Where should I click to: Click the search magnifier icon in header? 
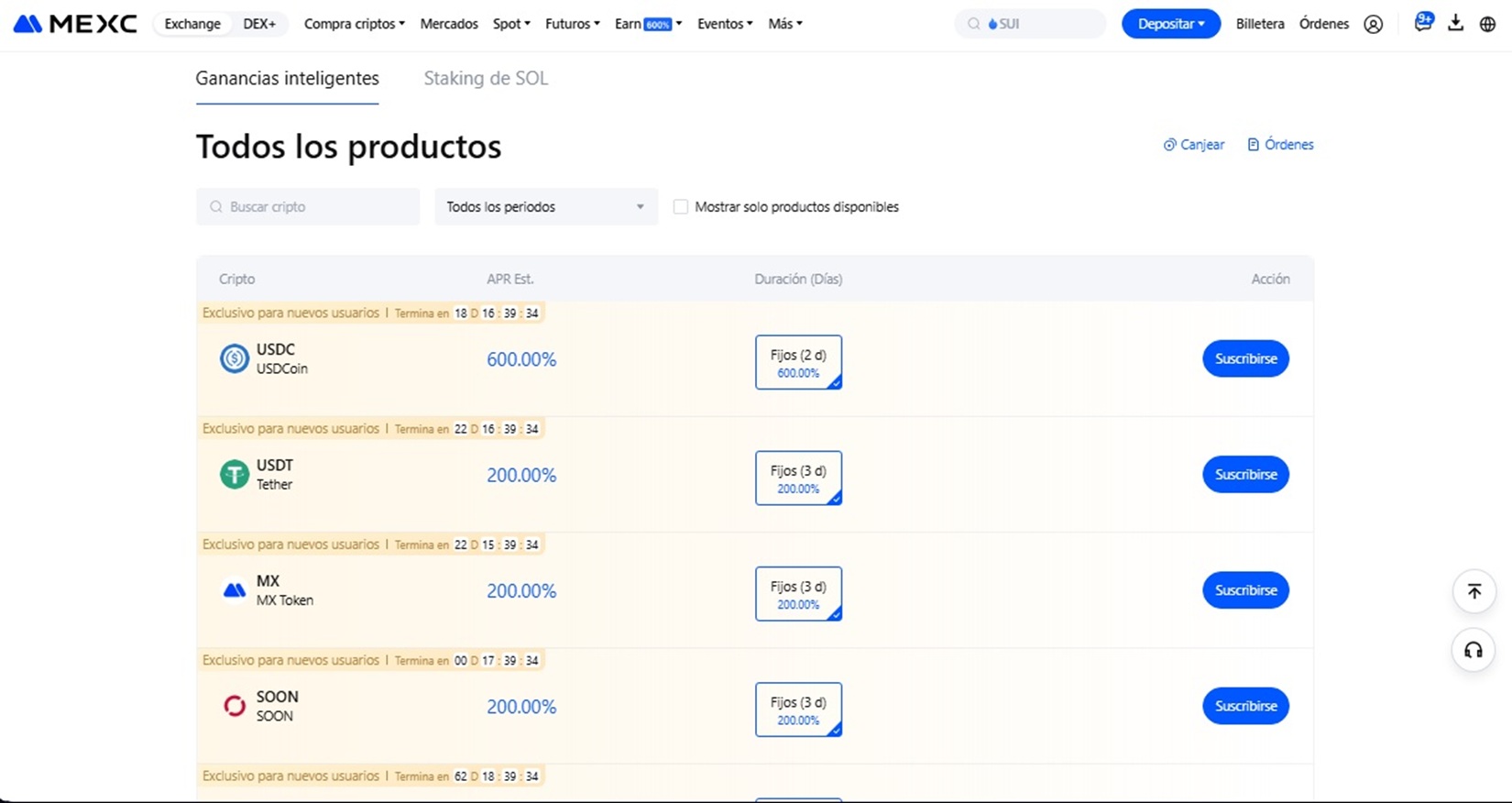(x=973, y=24)
